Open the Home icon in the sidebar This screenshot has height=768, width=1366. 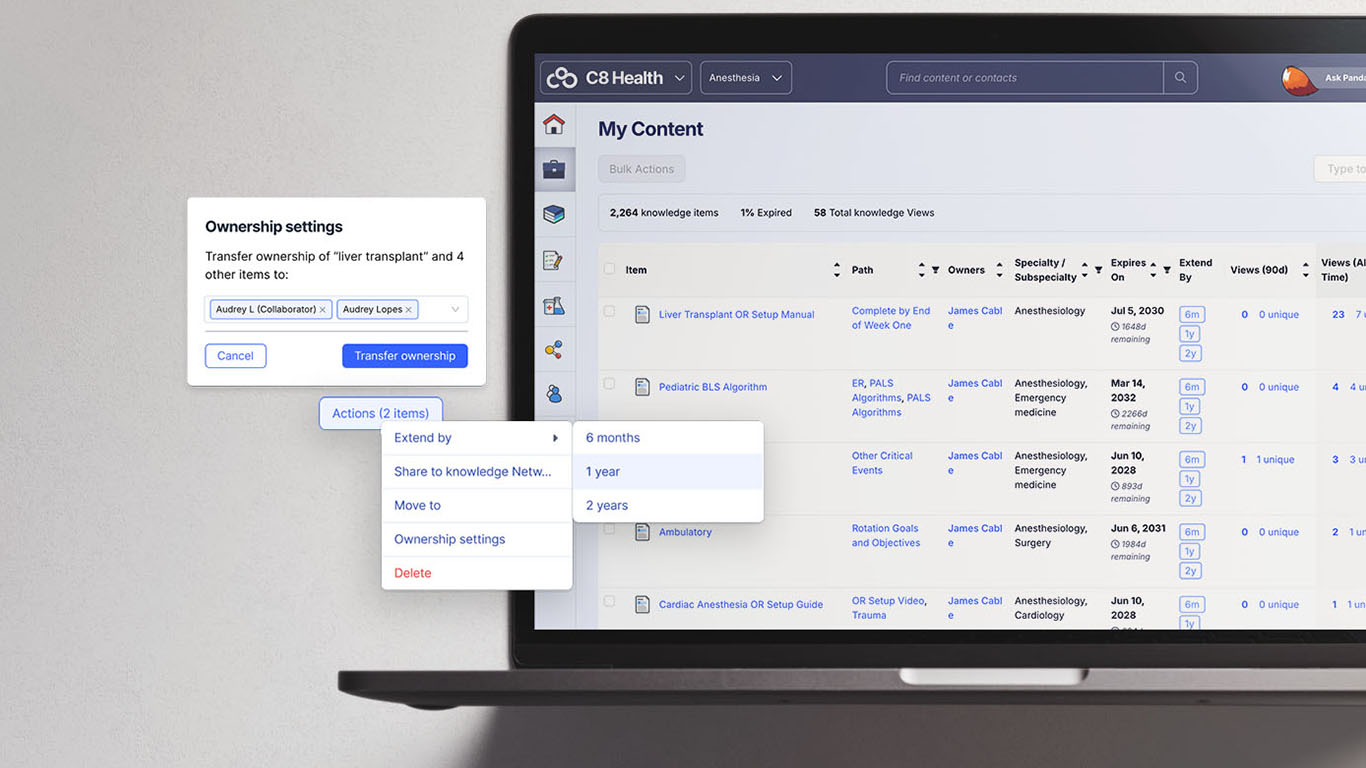(x=553, y=124)
